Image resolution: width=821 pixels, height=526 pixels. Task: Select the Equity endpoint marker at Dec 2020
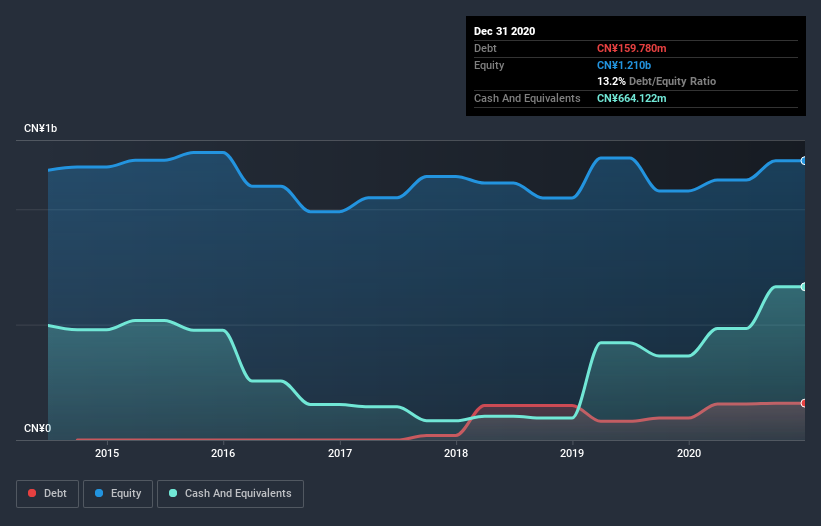click(804, 161)
